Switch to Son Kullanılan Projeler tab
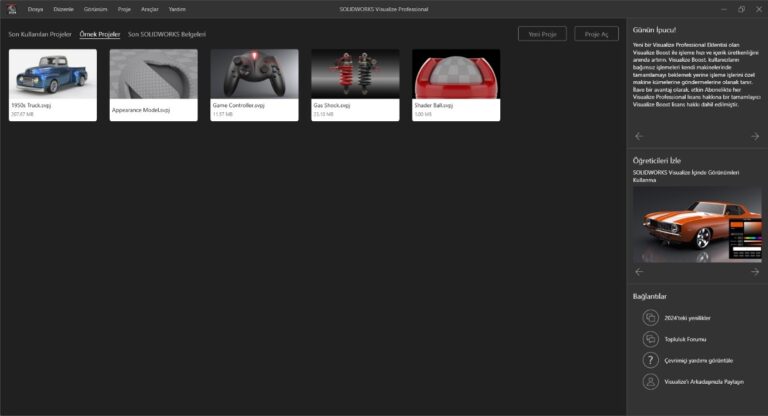This screenshot has height=416, width=768. point(40,34)
